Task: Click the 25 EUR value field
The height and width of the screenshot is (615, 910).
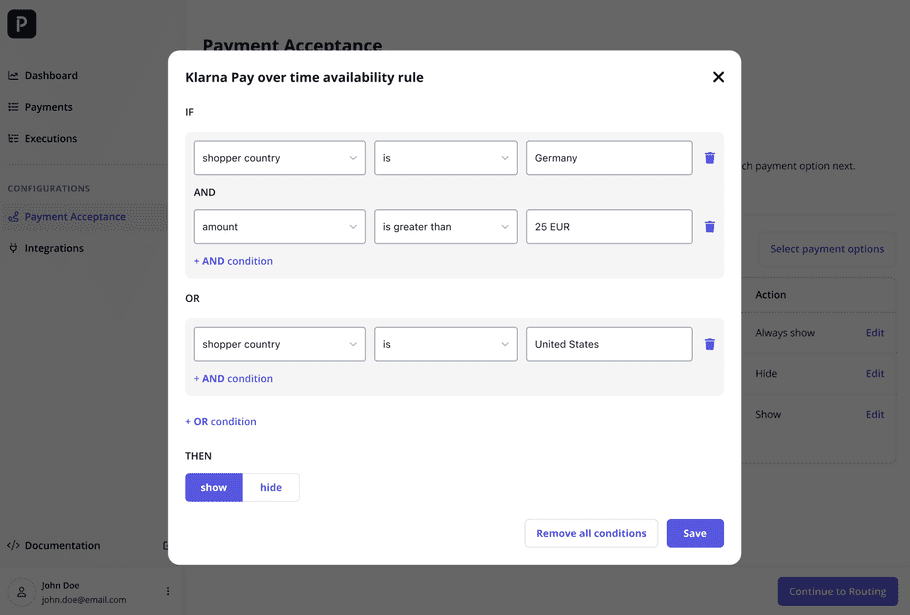Action: click(609, 226)
